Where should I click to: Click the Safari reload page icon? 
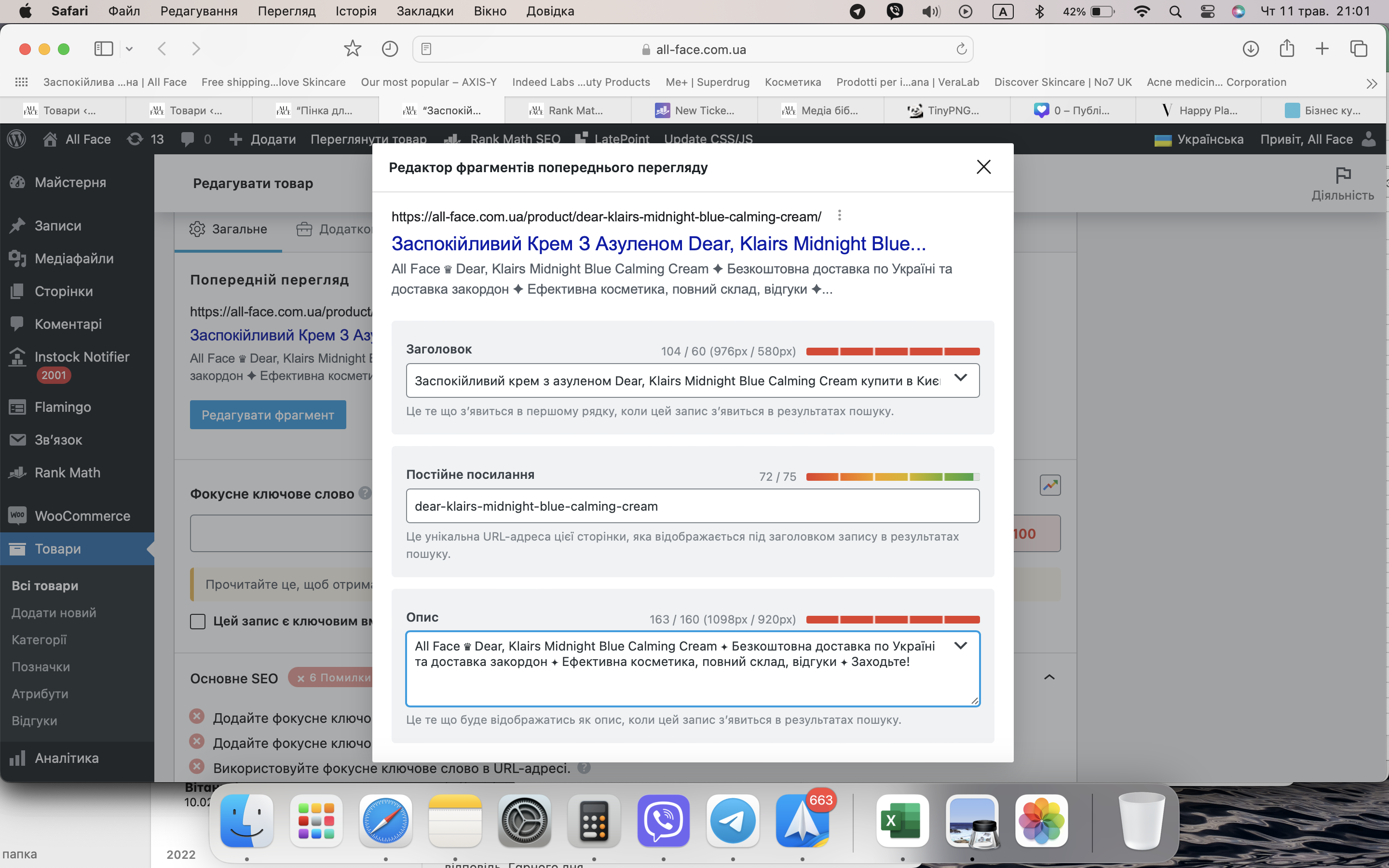(x=961, y=49)
